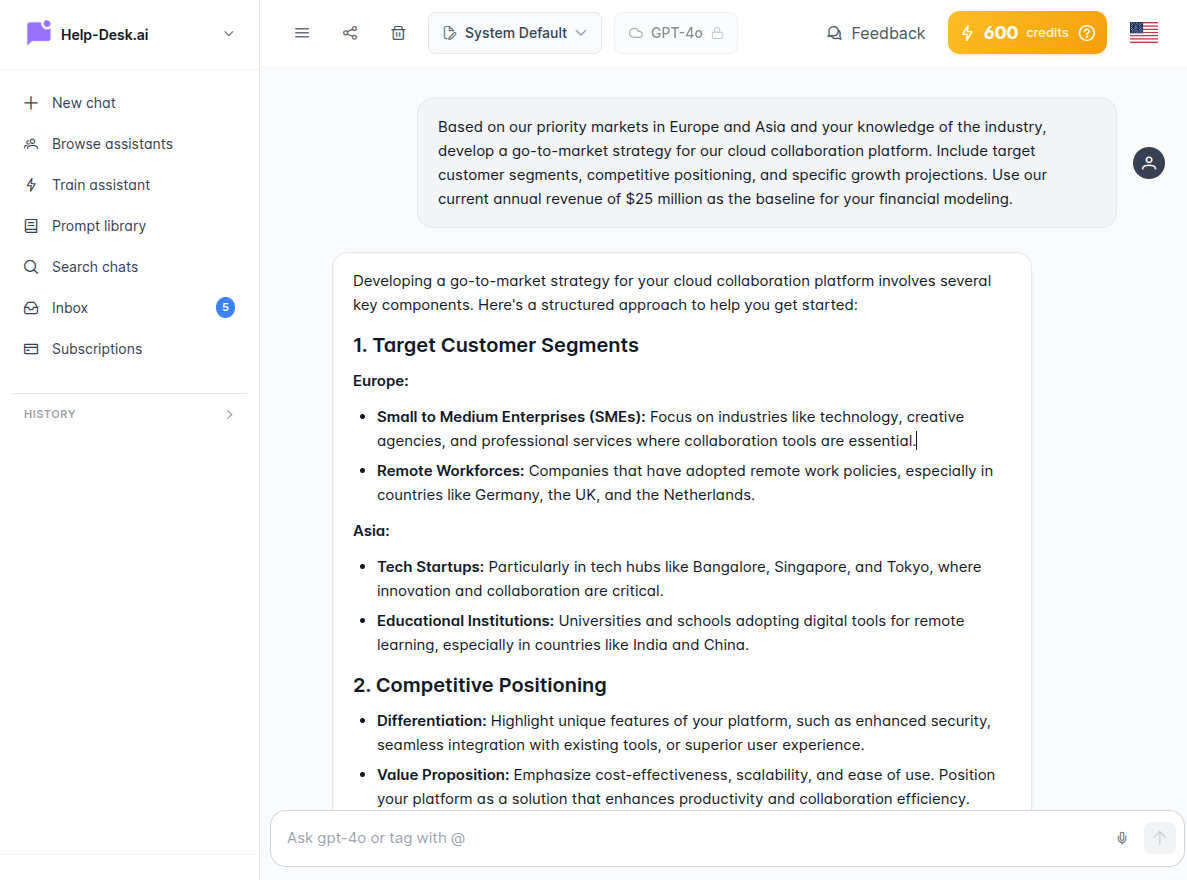
Task: Click the credits help question mark icon
Action: point(1087,32)
